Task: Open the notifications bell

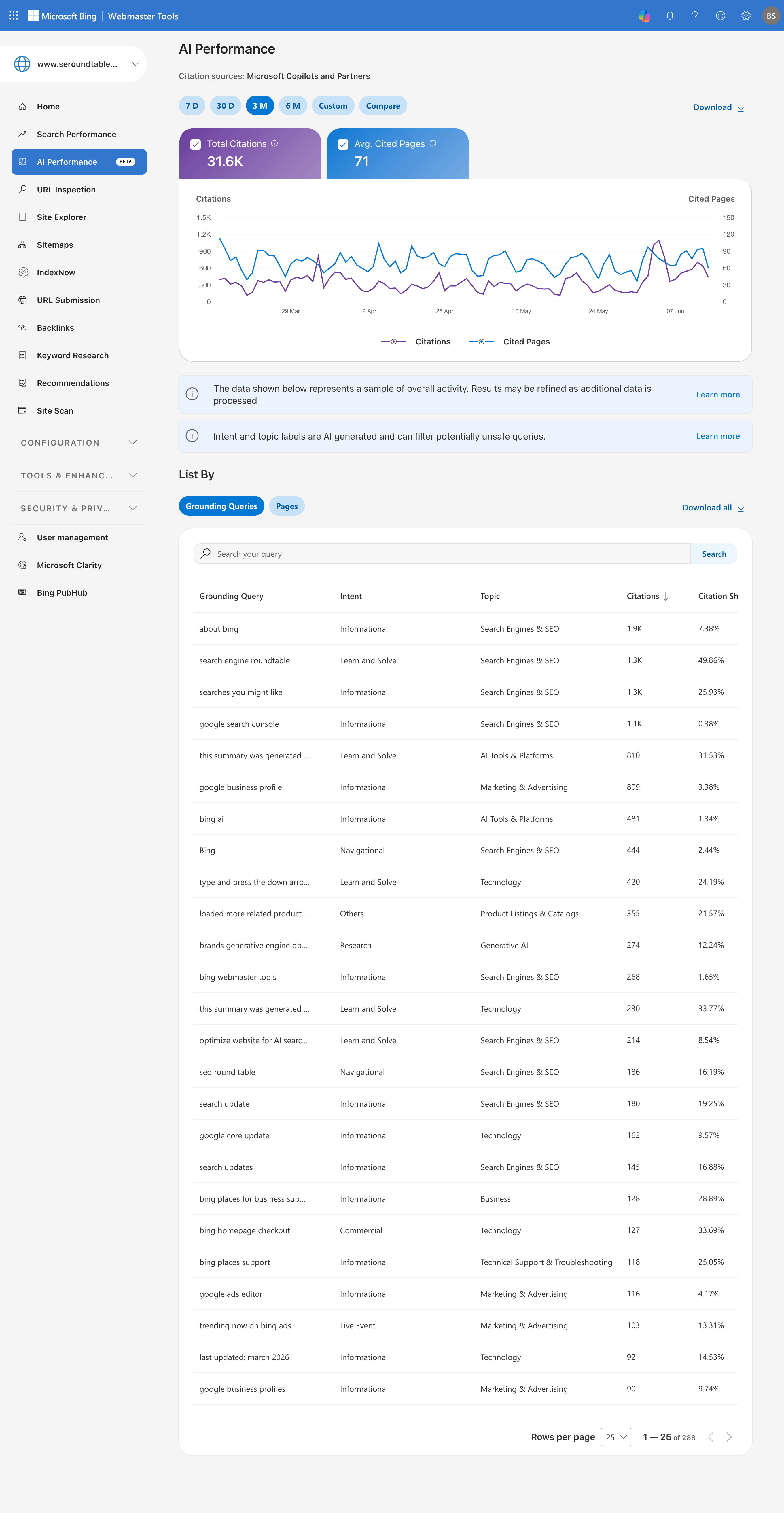Action: tap(669, 16)
